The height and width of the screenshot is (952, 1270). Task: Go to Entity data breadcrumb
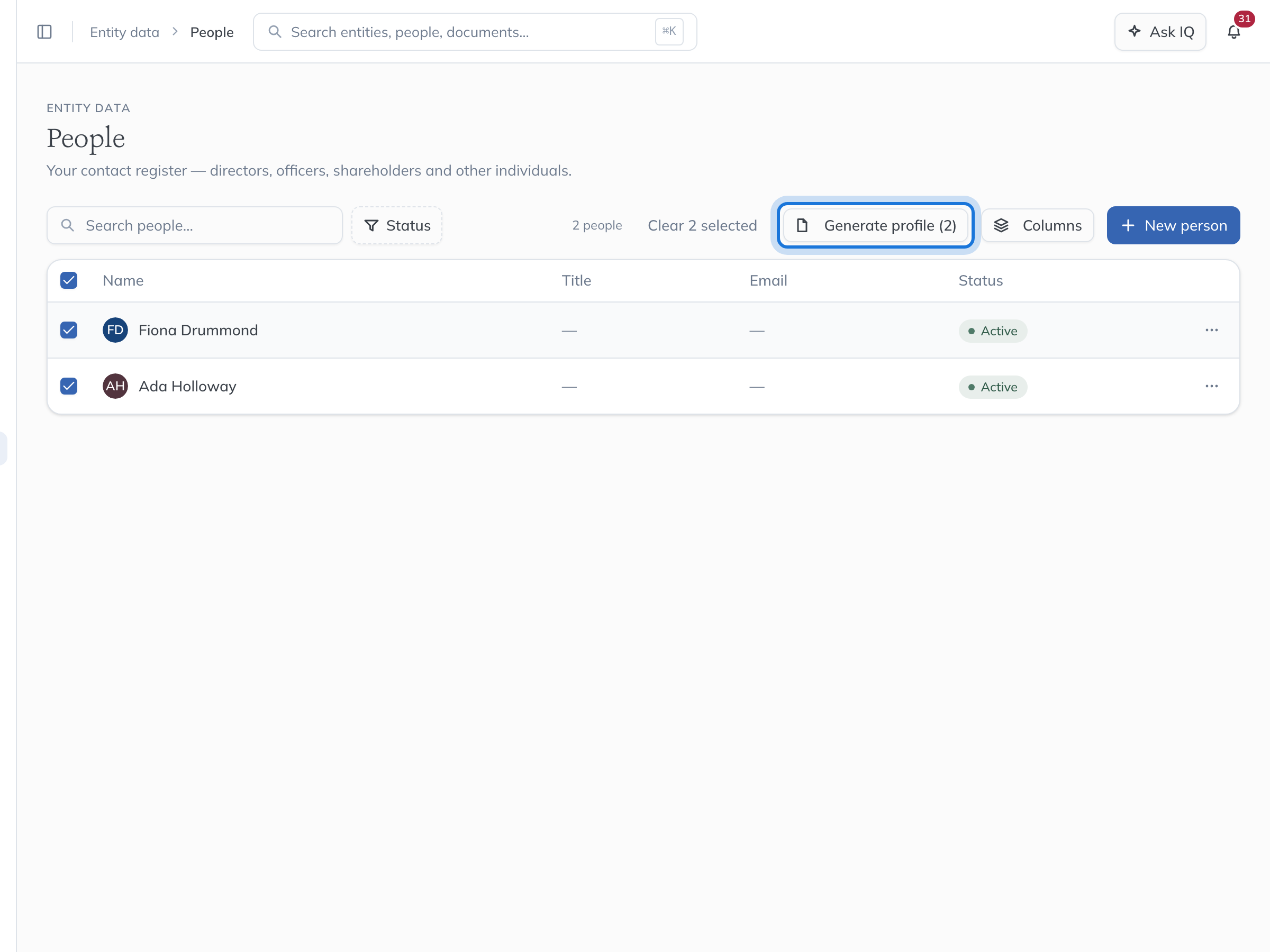[124, 32]
